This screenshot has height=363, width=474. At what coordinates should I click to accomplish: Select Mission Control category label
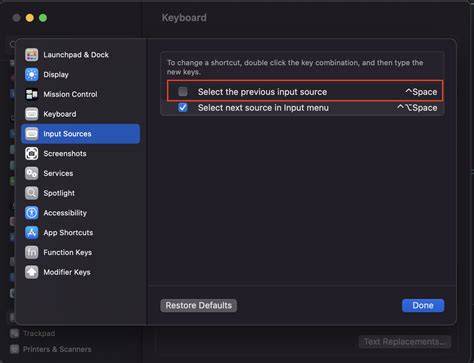click(70, 94)
